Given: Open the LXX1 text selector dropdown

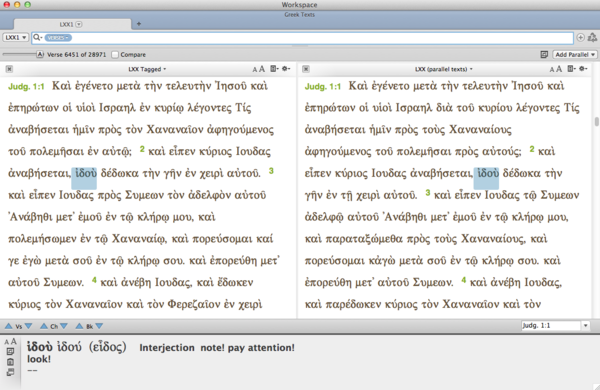Looking at the screenshot, I should pos(15,38).
